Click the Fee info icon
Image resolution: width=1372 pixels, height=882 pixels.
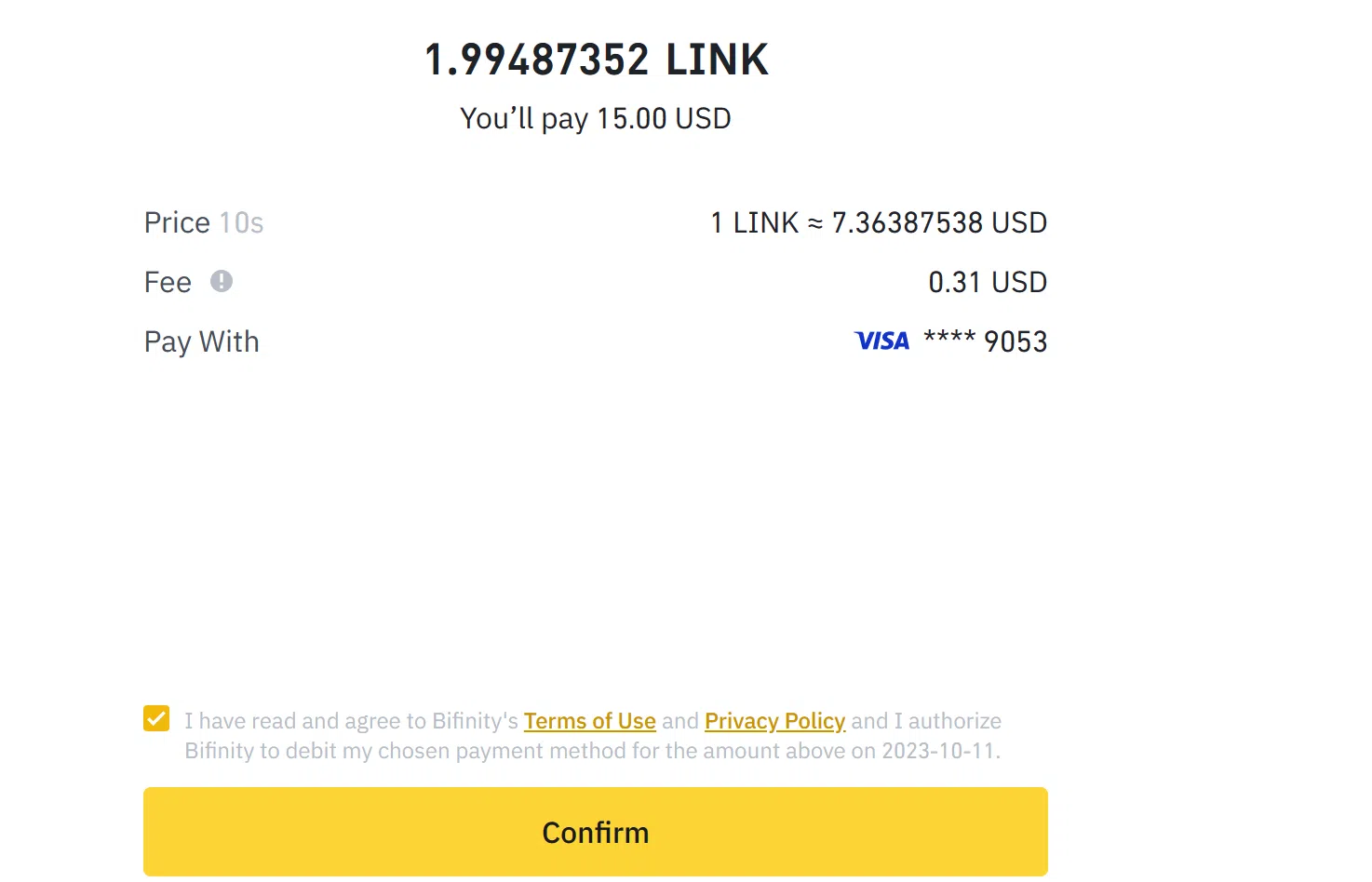(221, 281)
